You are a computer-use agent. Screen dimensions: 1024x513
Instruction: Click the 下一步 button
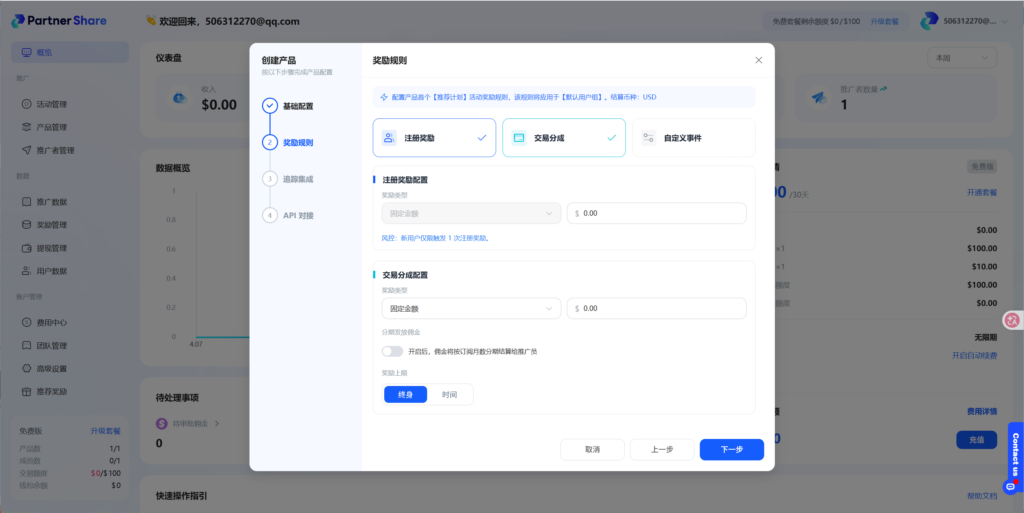point(731,450)
